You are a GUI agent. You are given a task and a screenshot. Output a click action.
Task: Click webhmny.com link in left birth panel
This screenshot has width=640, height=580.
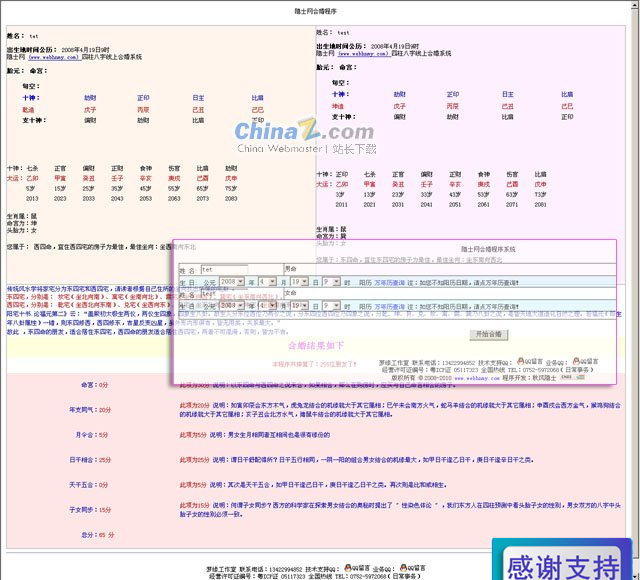tap(53, 57)
